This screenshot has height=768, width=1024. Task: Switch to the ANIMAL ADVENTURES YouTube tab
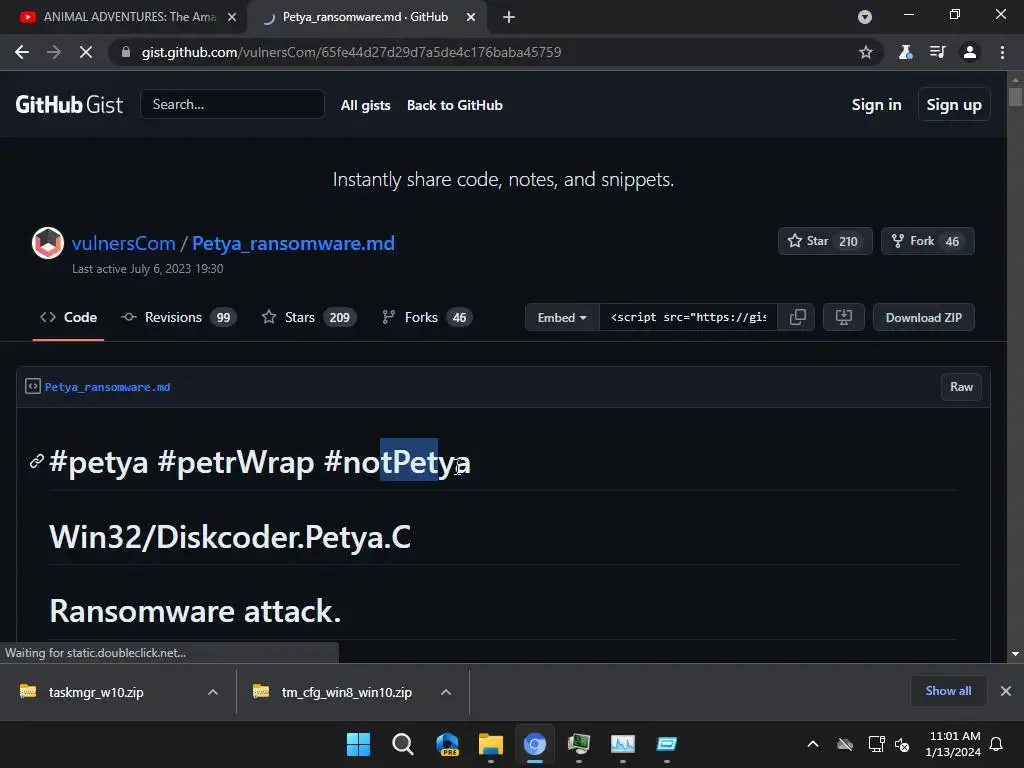click(x=129, y=17)
